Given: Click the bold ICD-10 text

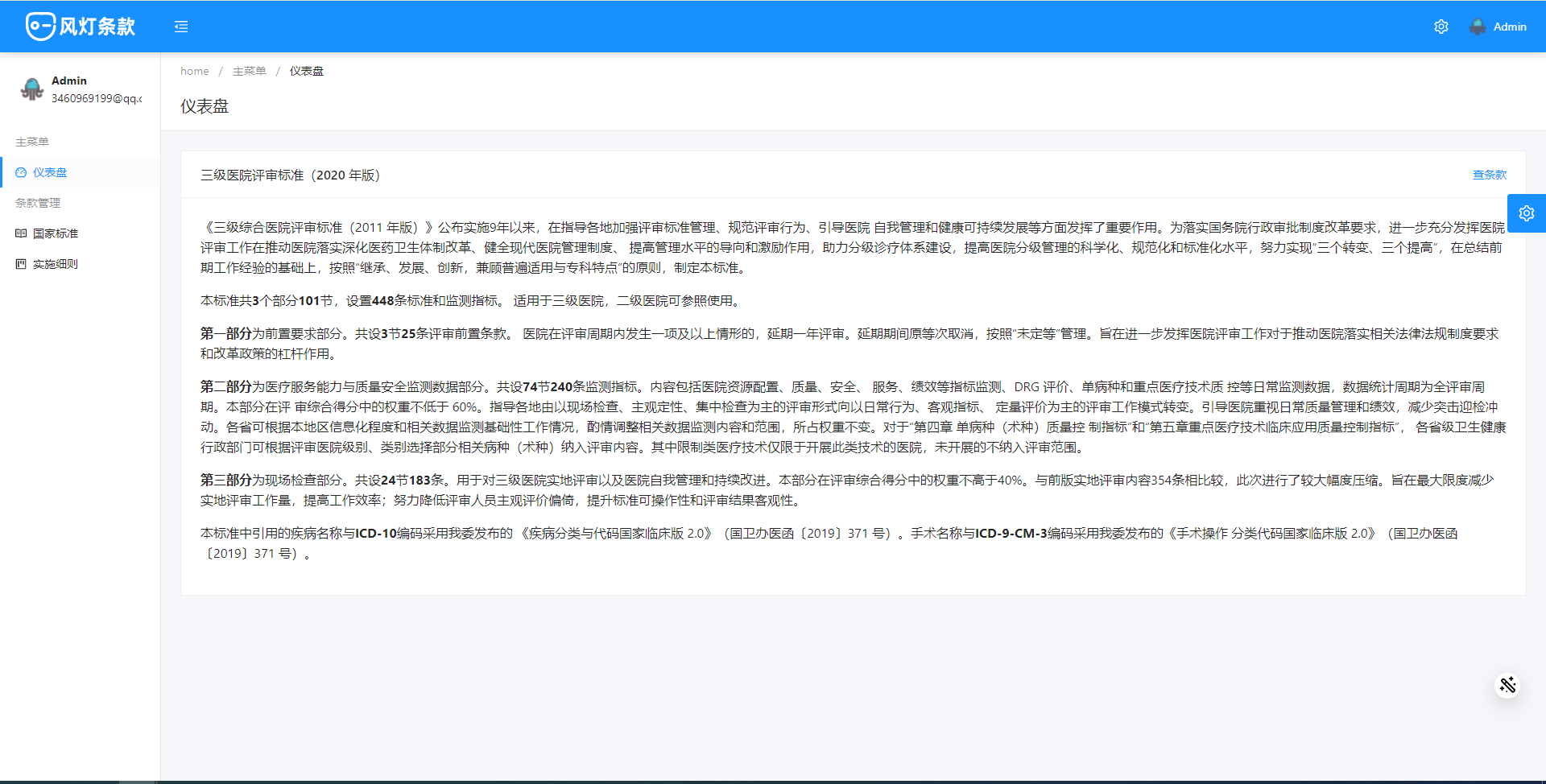Looking at the screenshot, I should tap(376, 533).
